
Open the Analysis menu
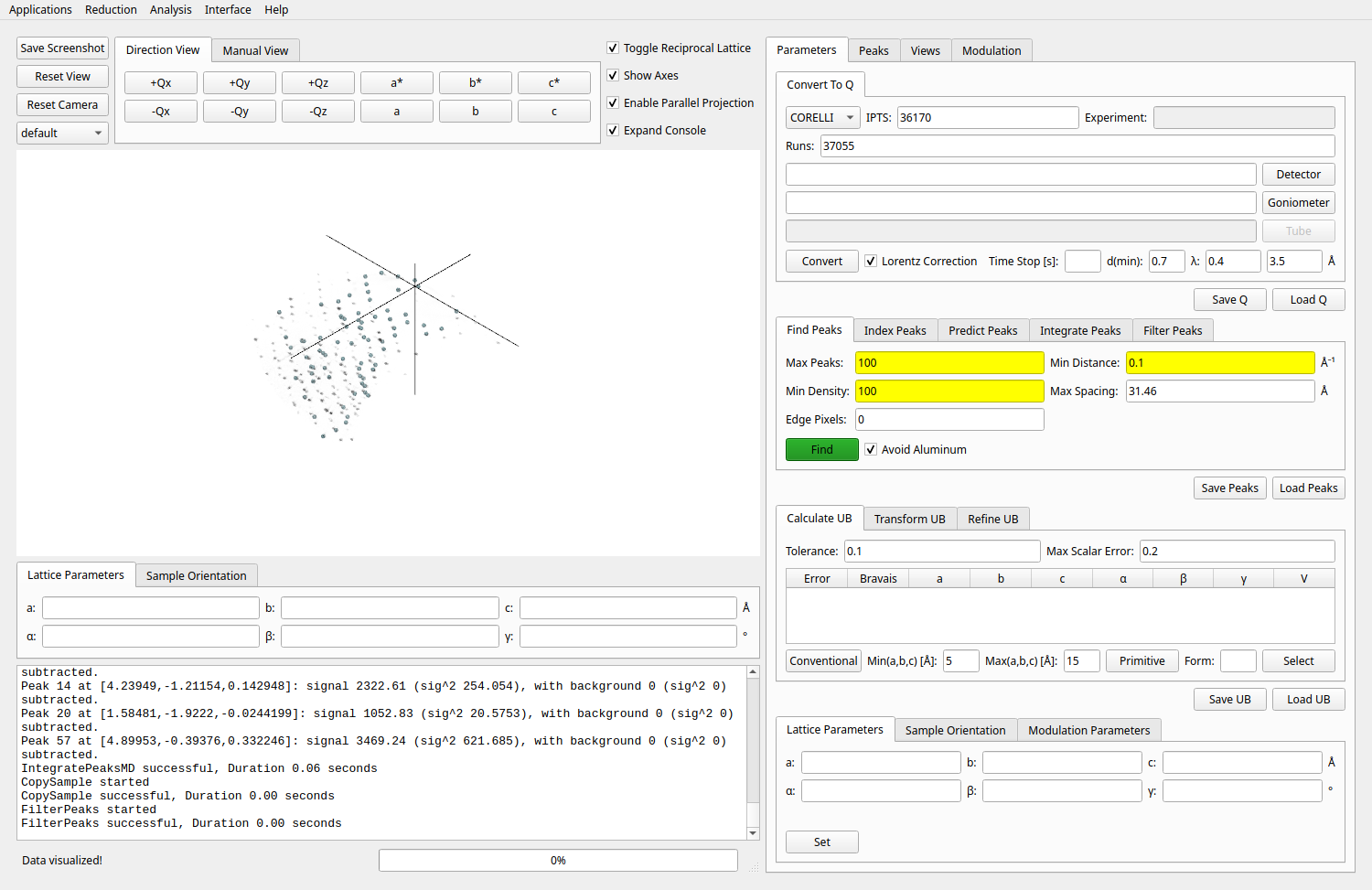(x=171, y=9)
